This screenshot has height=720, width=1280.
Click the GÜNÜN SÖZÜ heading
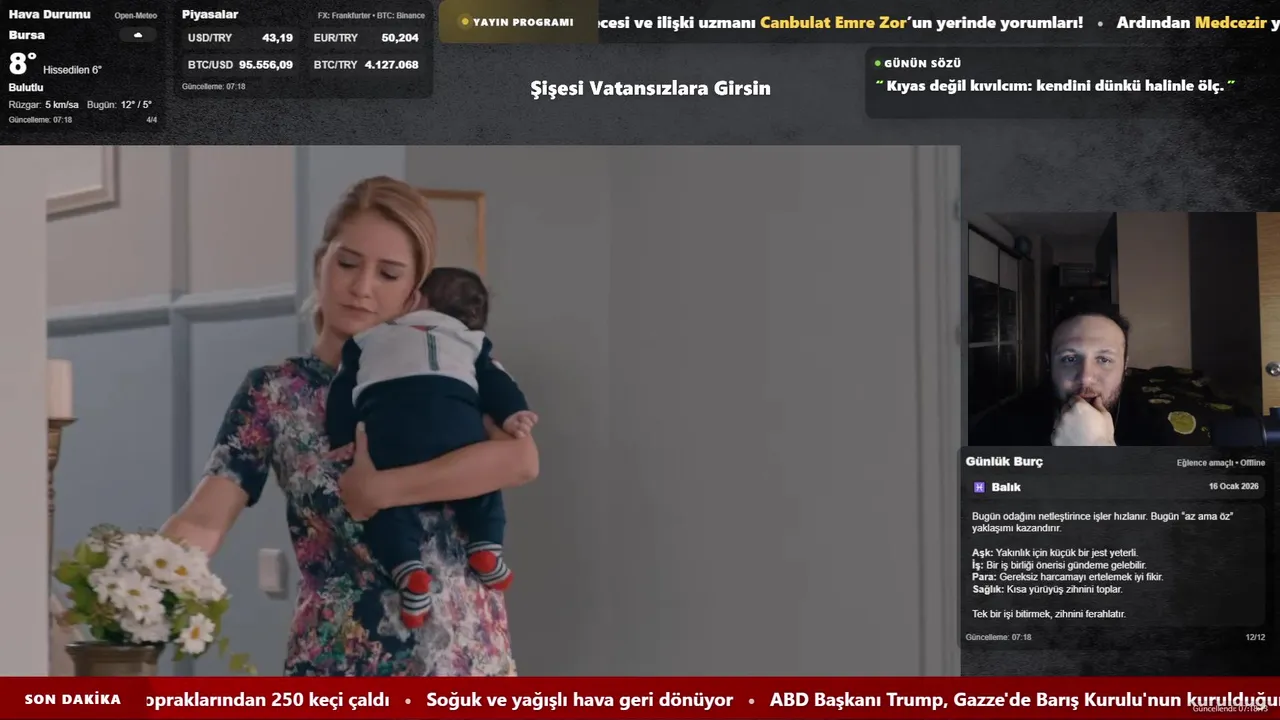(922, 63)
